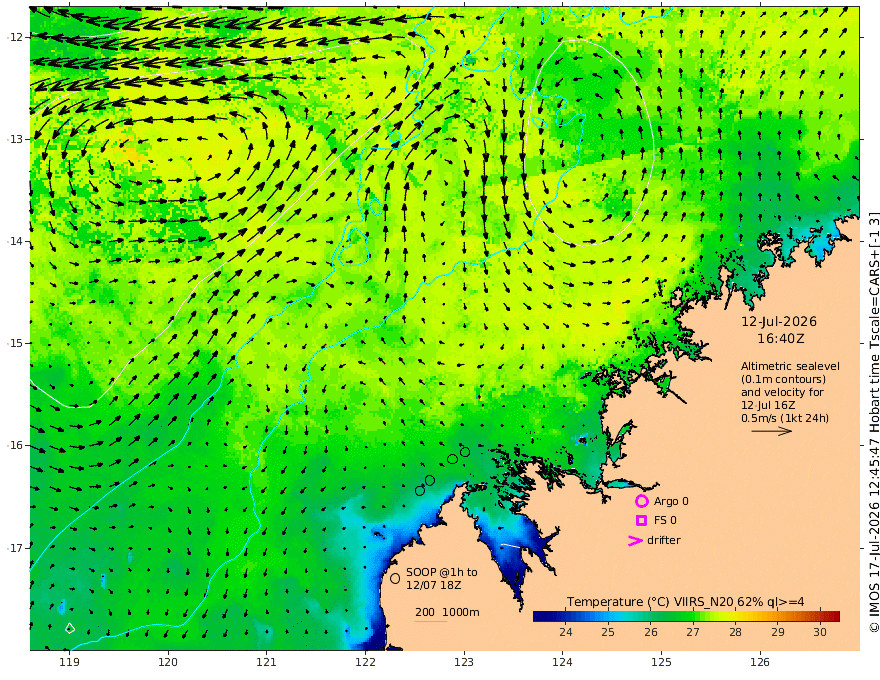This screenshot has width=880, height=680.
Task: Click colorbar tick label 28
Action: pyautogui.click(x=735, y=632)
